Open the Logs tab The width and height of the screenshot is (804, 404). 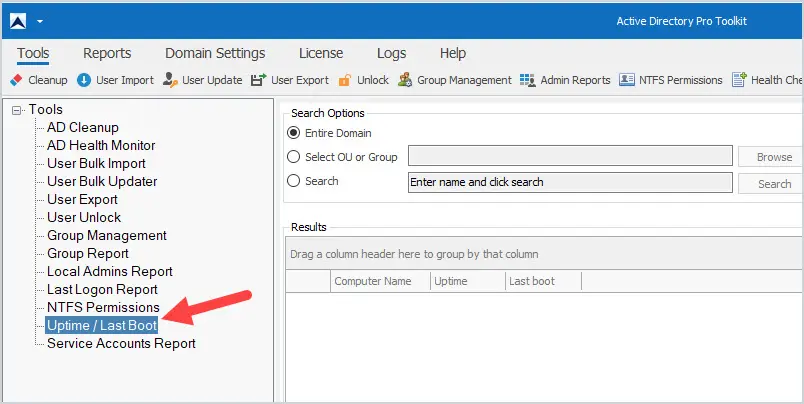click(391, 53)
